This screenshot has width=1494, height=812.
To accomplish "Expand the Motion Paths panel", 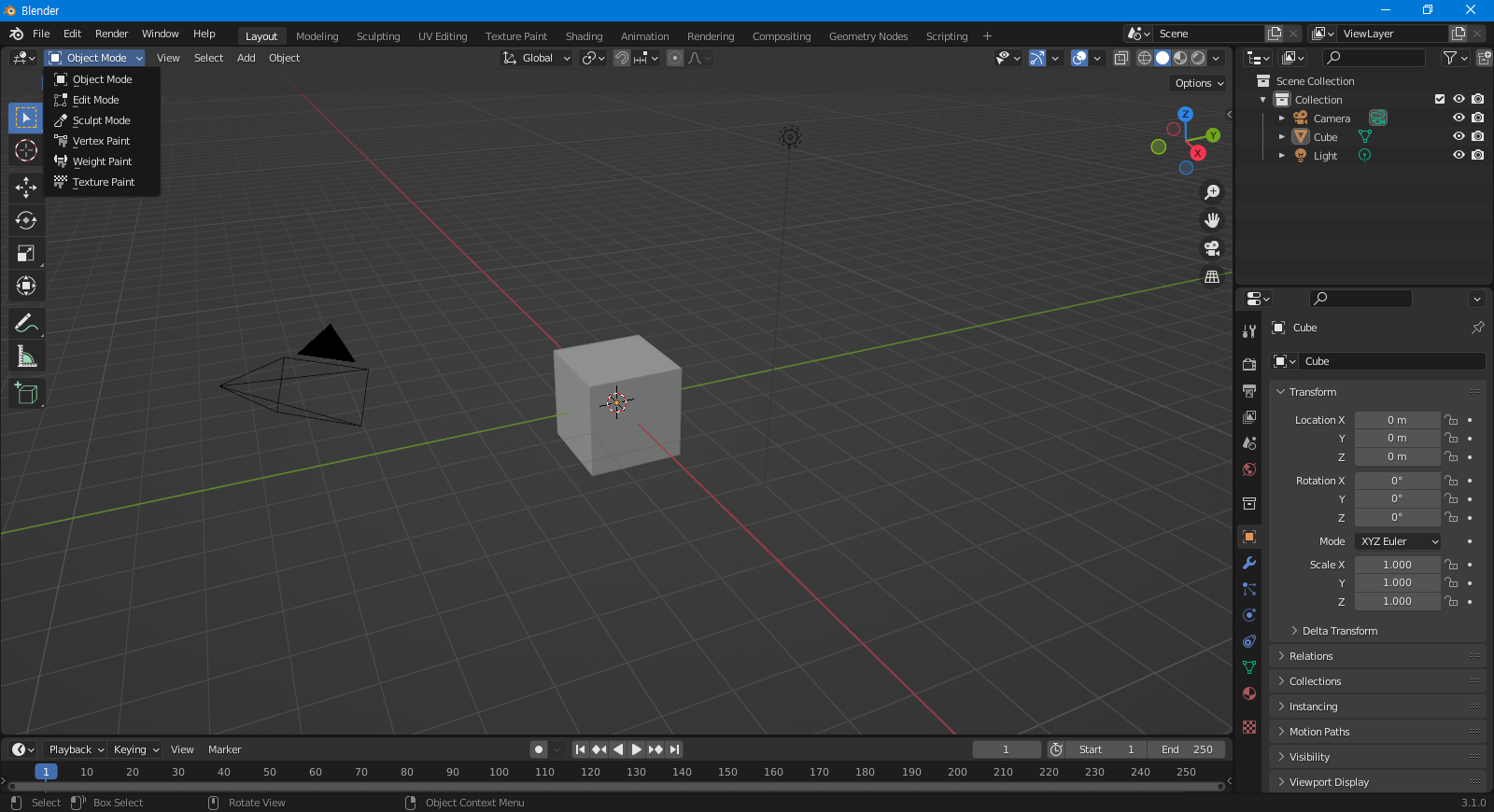I will 1377,732.
